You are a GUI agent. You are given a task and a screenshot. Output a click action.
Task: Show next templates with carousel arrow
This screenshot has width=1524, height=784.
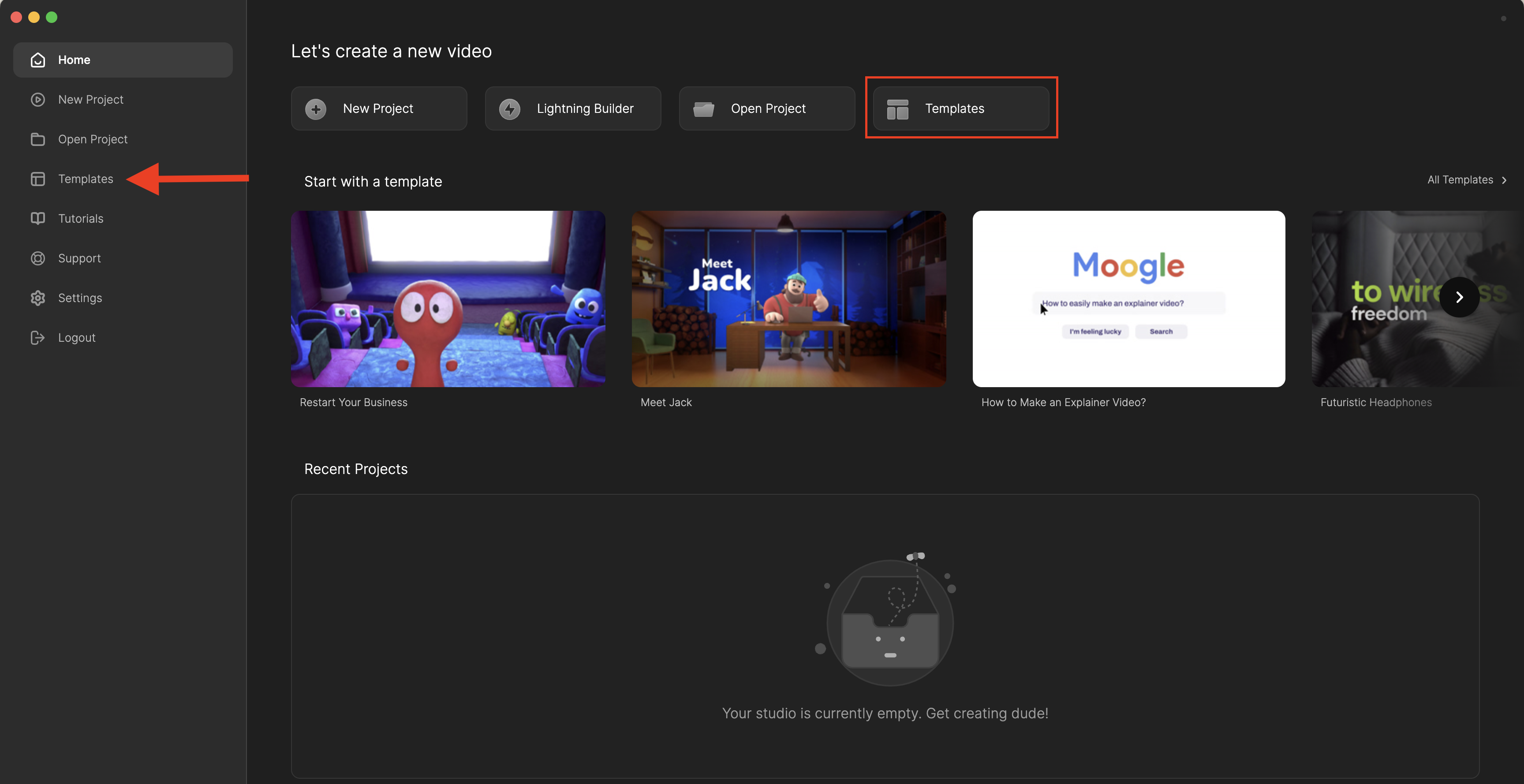click(1460, 297)
